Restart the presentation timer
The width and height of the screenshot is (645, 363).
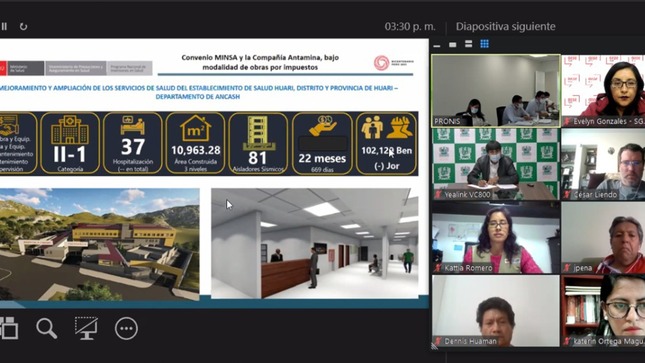[x=23, y=26]
